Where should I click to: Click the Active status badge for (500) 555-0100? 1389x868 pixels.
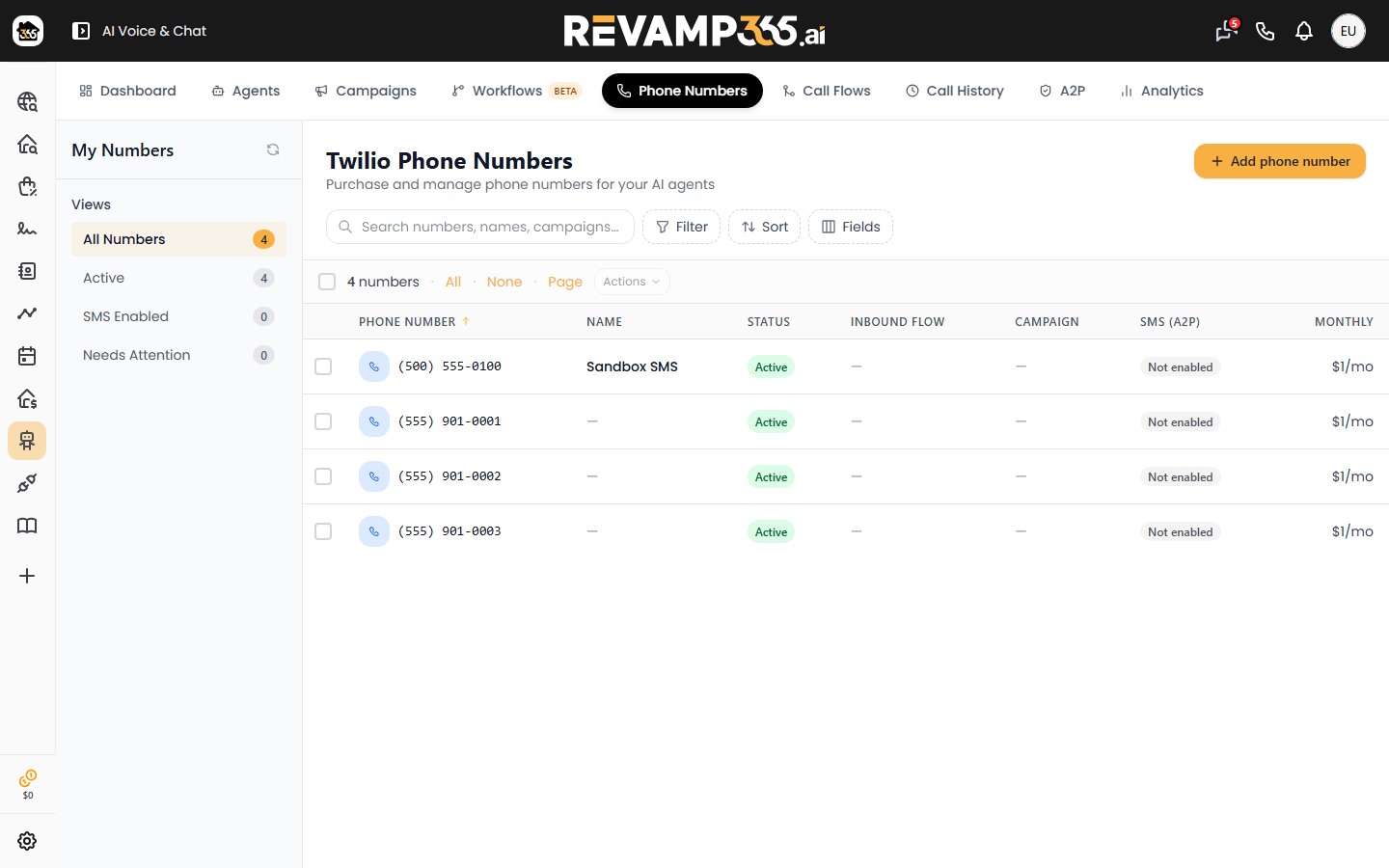[x=771, y=366]
